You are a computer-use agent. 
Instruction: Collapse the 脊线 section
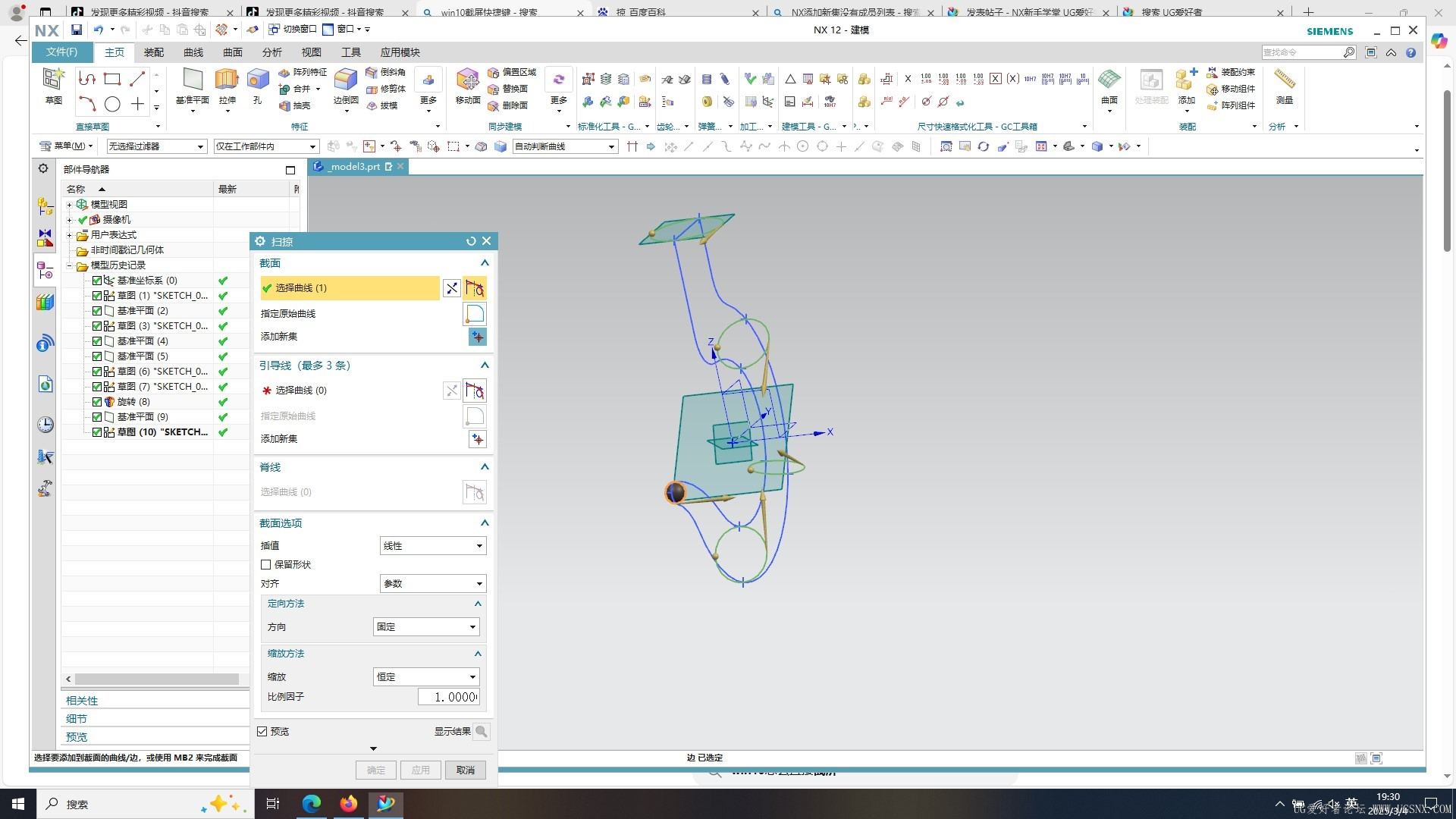[485, 467]
